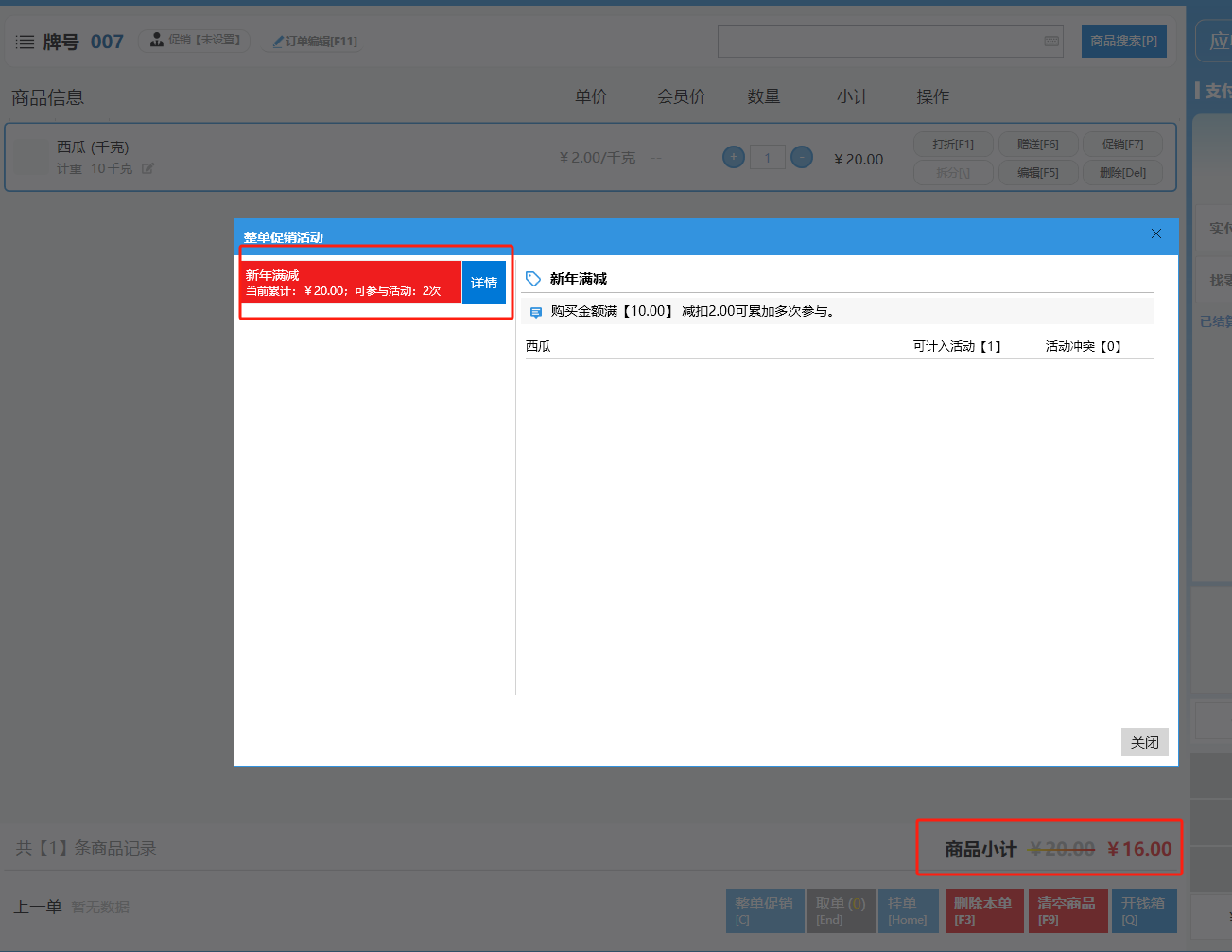The image size is (1232, 952).
Task: Open 详情 for the 新年满减 promotion
Action: (x=484, y=283)
